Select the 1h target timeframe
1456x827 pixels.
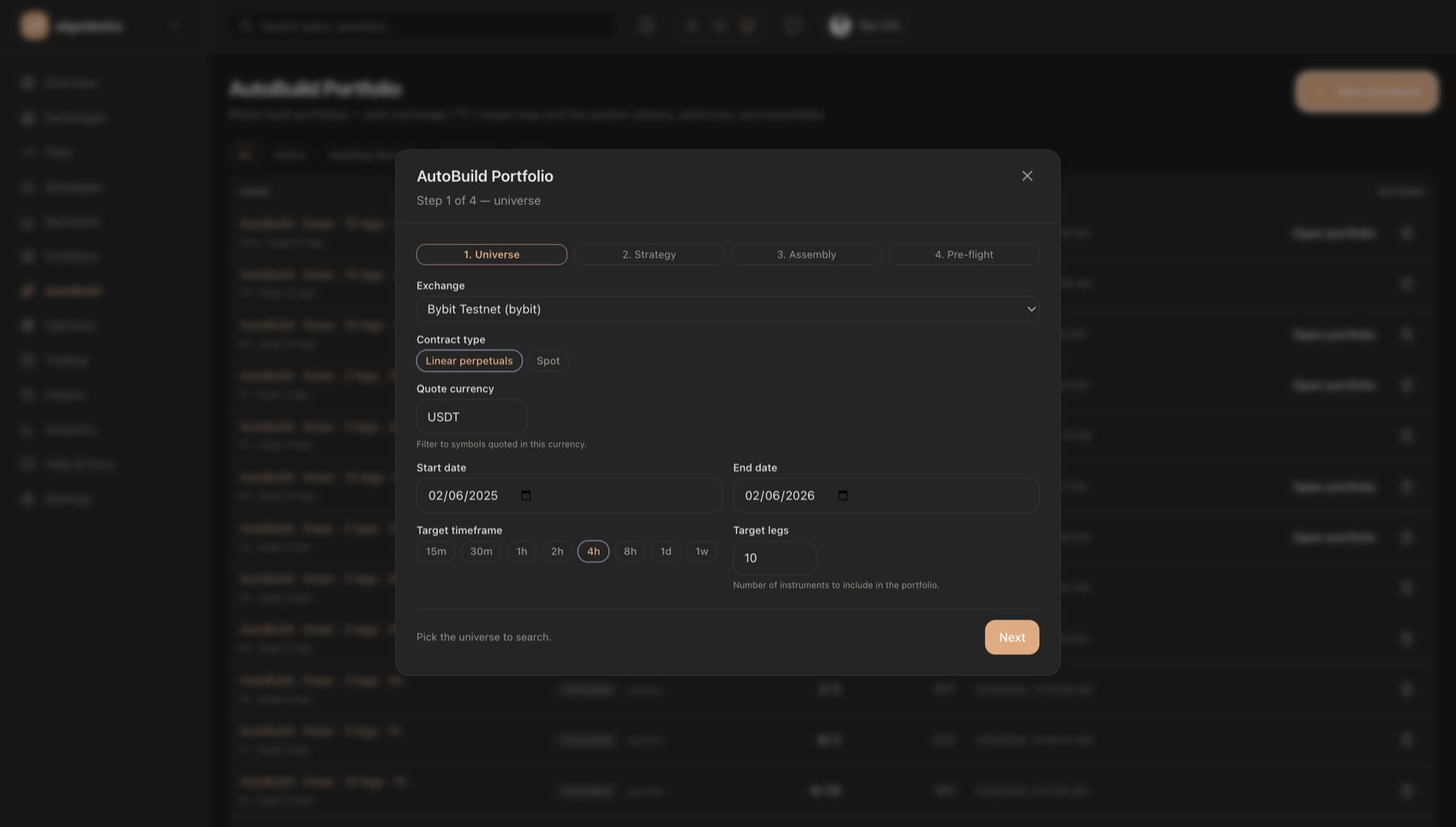[x=522, y=552]
